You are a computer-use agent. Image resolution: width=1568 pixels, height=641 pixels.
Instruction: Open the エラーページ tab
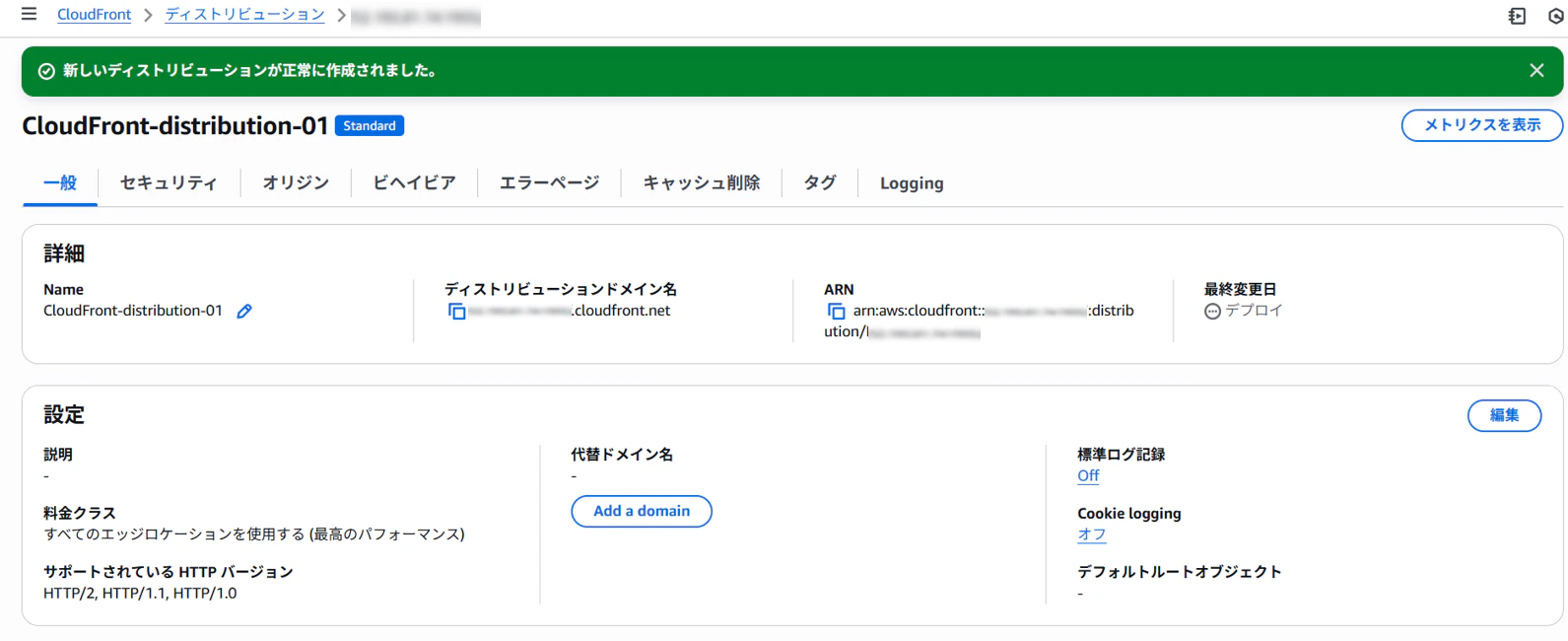click(549, 182)
